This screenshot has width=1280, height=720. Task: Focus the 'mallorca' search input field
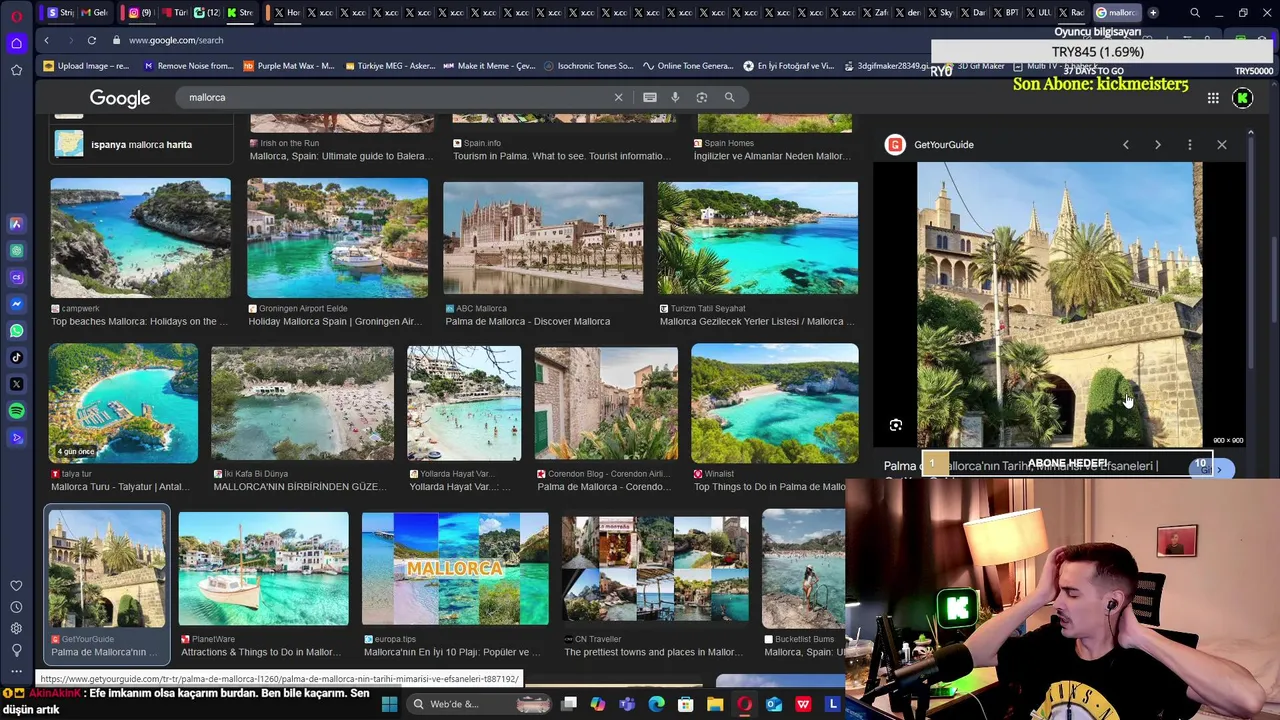[x=400, y=97]
